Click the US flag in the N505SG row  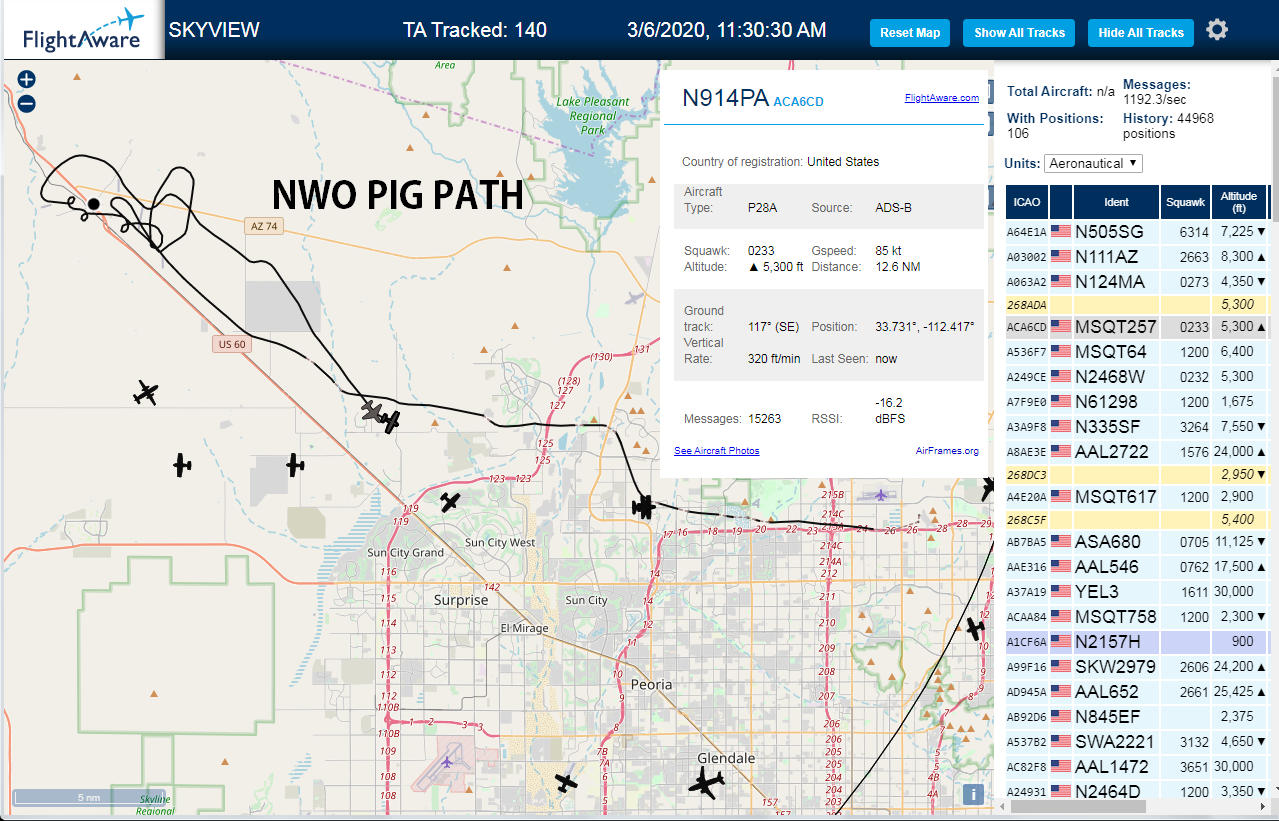[1061, 232]
